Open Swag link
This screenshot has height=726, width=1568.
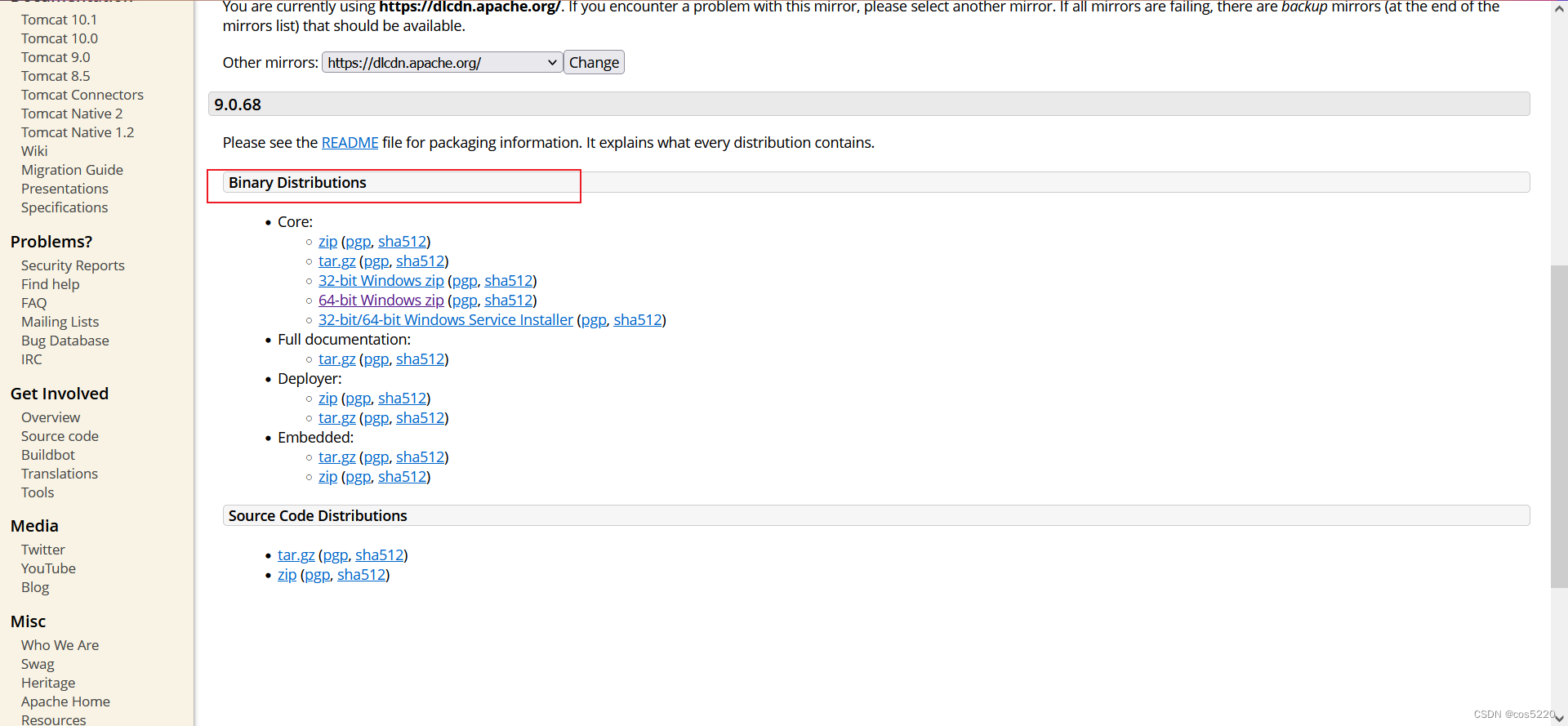click(x=38, y=664)
